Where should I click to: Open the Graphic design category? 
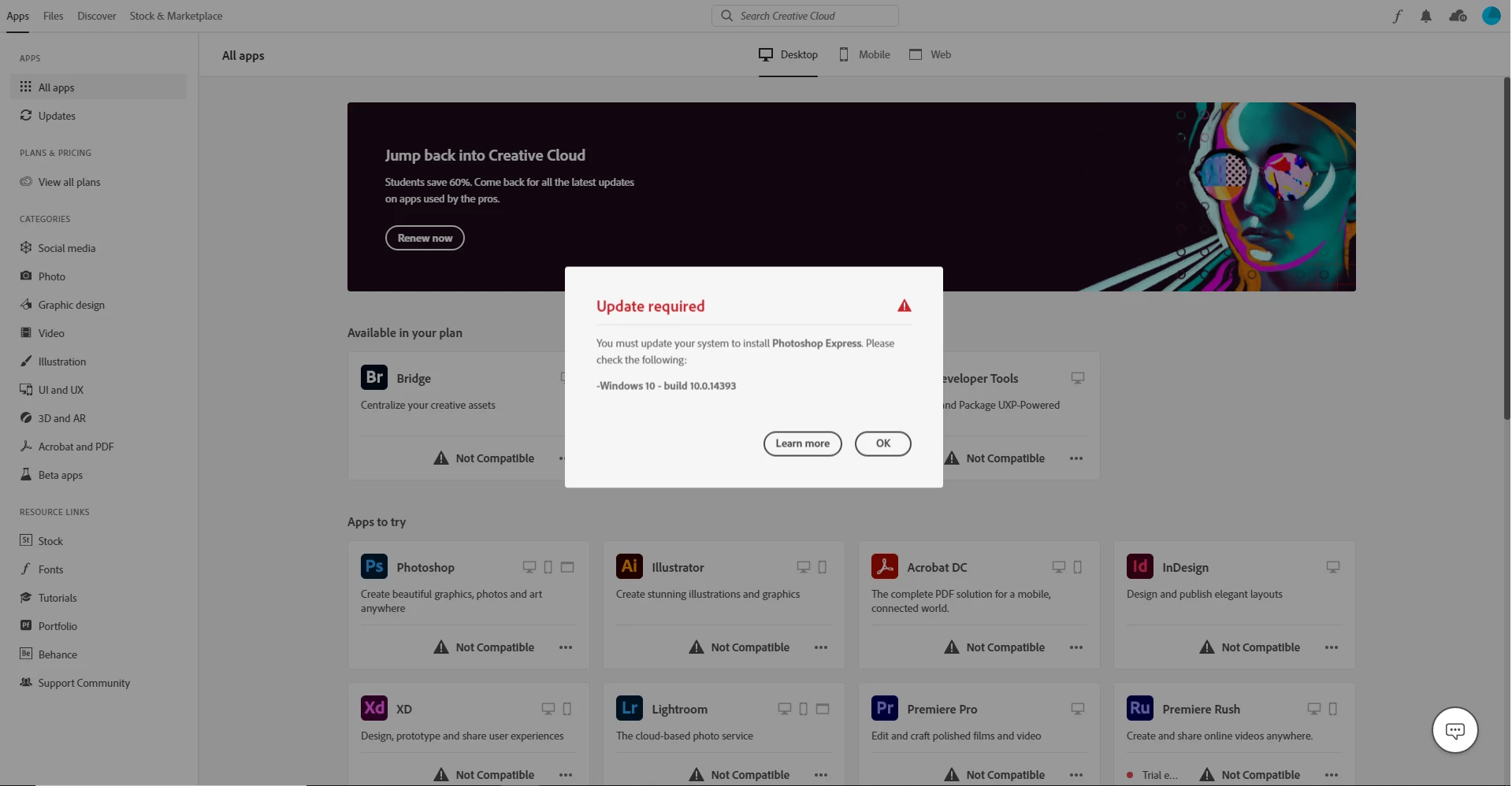[98, 305]
